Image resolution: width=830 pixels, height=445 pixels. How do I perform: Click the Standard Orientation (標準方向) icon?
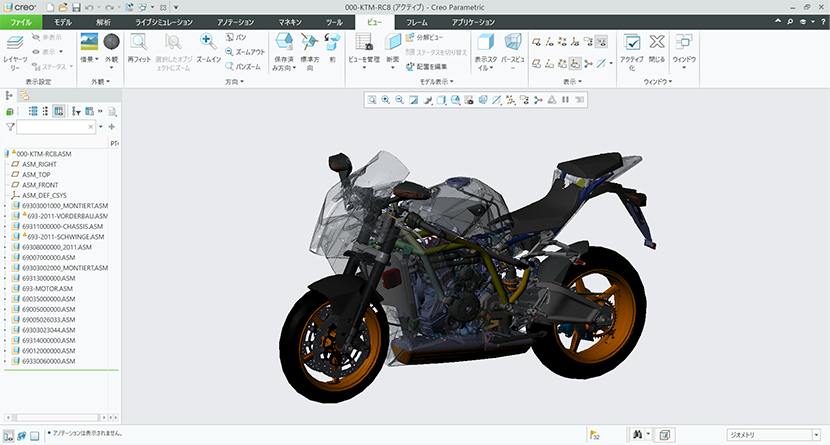(310, 42)
